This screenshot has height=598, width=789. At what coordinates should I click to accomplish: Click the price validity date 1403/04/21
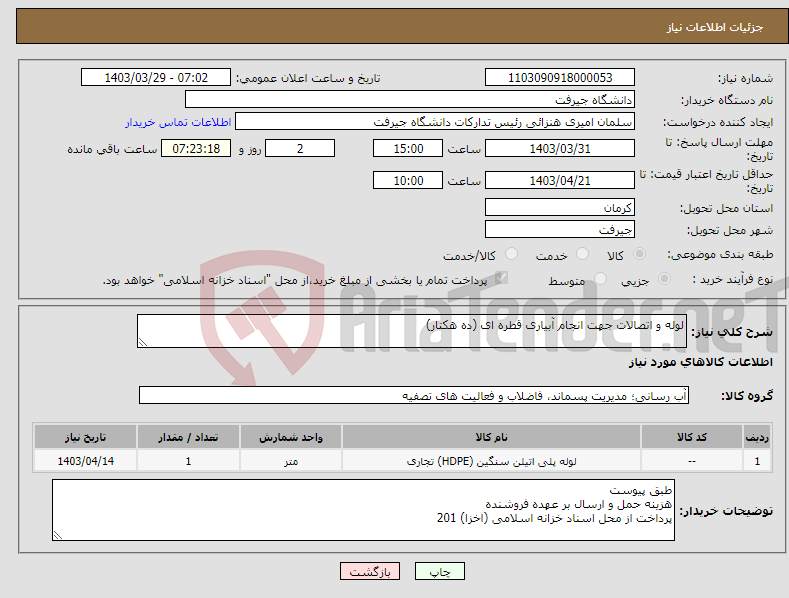click(x=560, y=180)
